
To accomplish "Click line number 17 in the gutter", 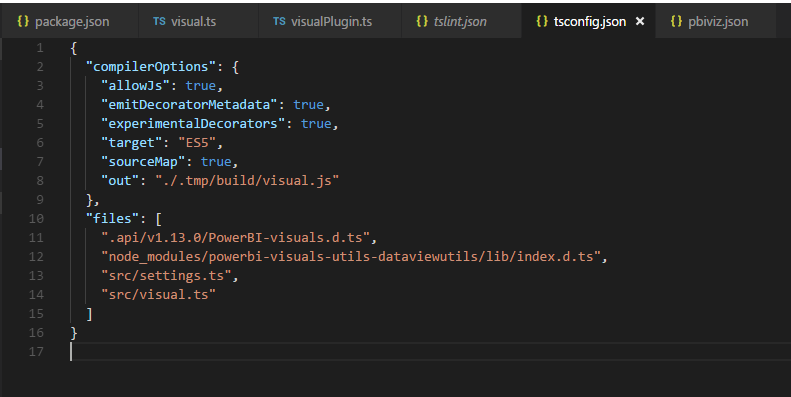I will [36, 352].
